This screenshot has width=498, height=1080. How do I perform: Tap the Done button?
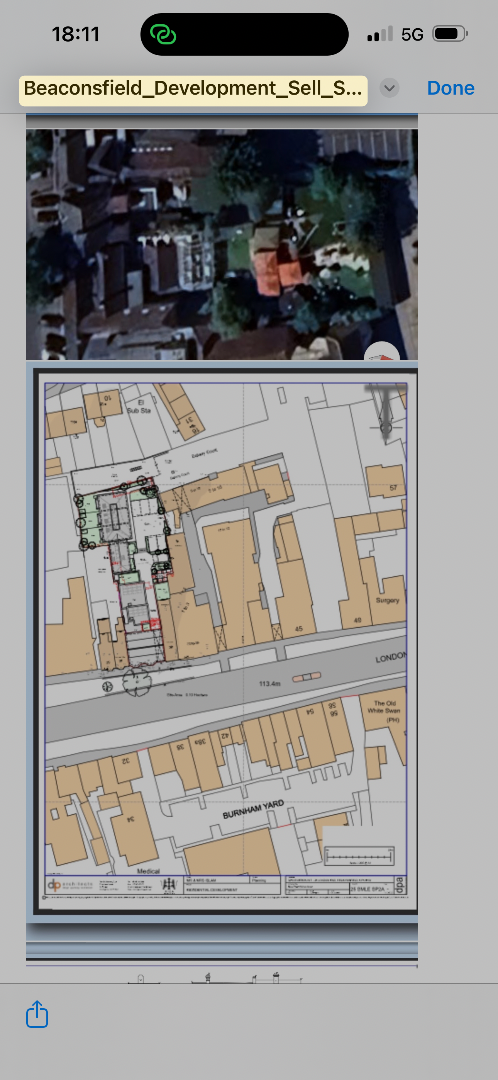click(x=450, y=88)
